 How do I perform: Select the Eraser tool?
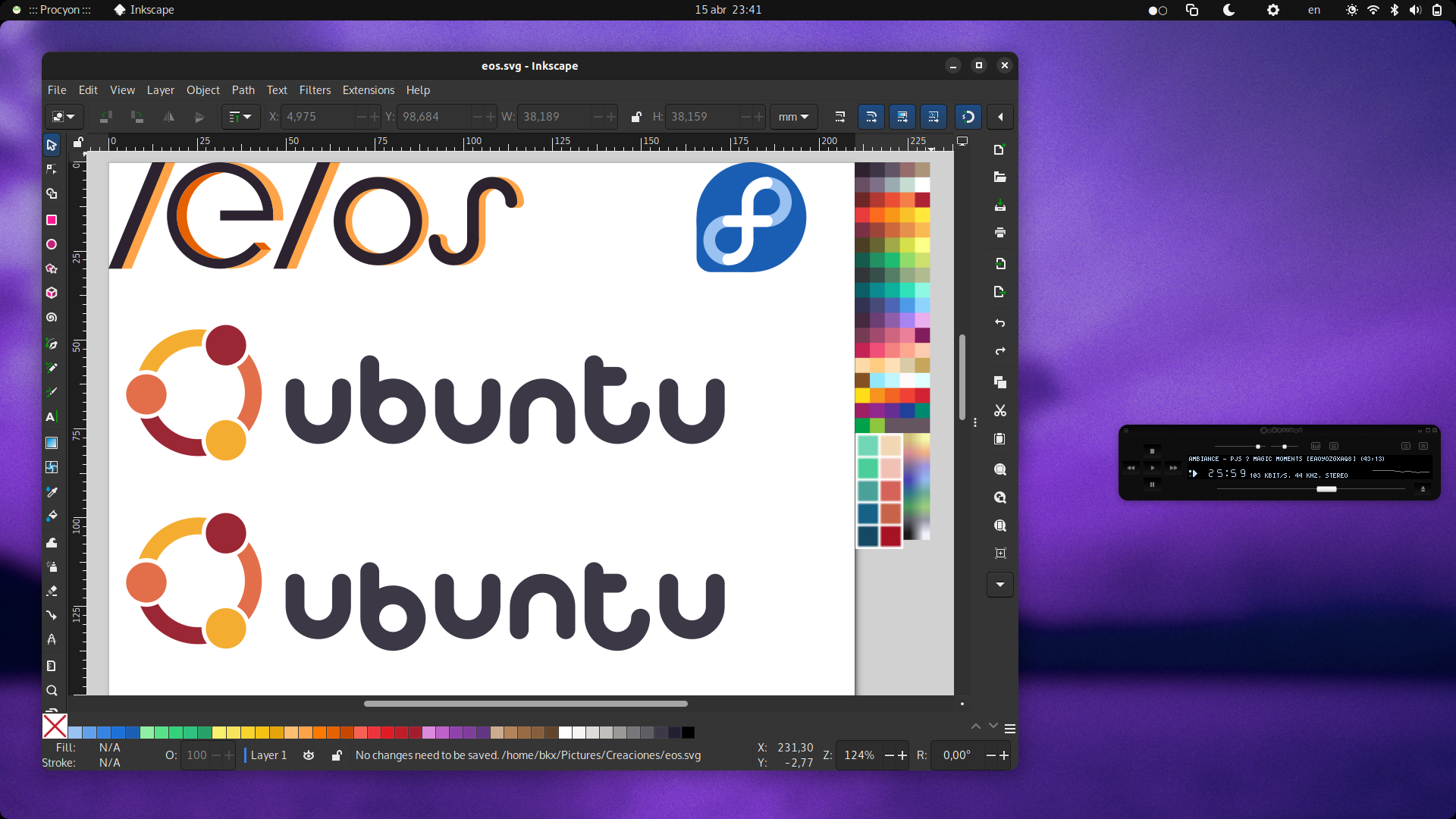(x=52, y=591)
